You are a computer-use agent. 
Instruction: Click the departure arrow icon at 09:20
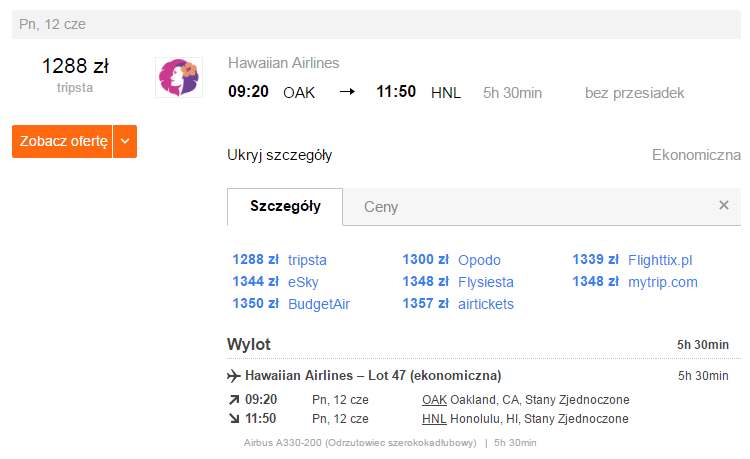coord(233,400)
